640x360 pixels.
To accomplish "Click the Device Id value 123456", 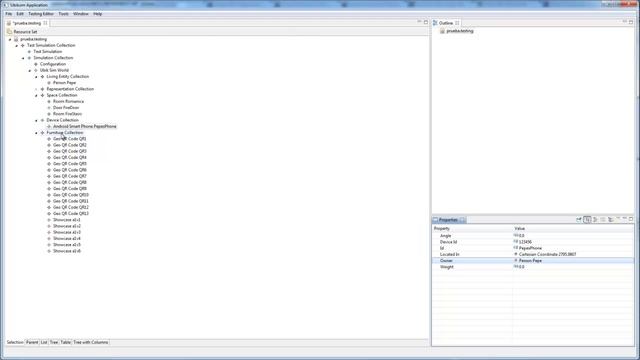I will click(525, 242).
